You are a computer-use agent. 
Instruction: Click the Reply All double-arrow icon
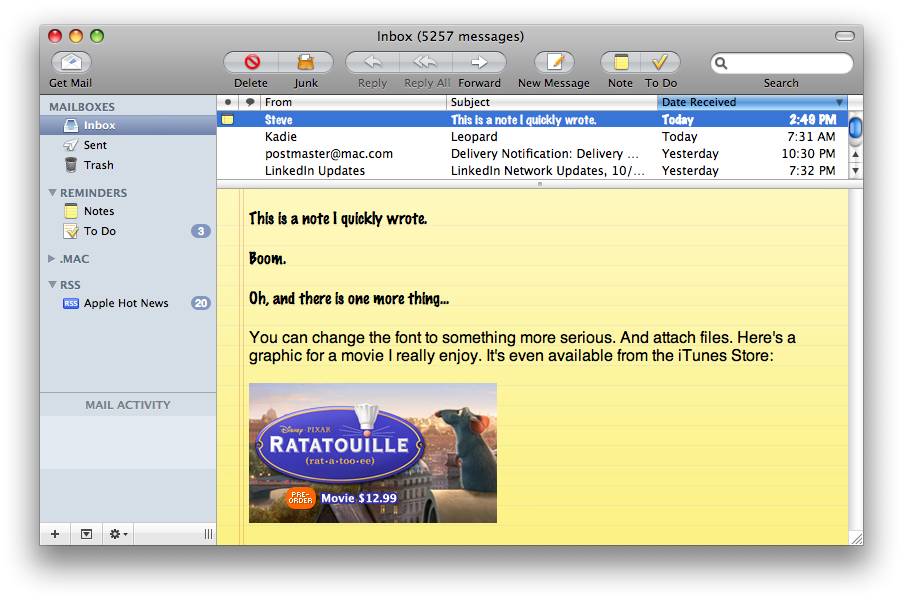coord(426,62)
